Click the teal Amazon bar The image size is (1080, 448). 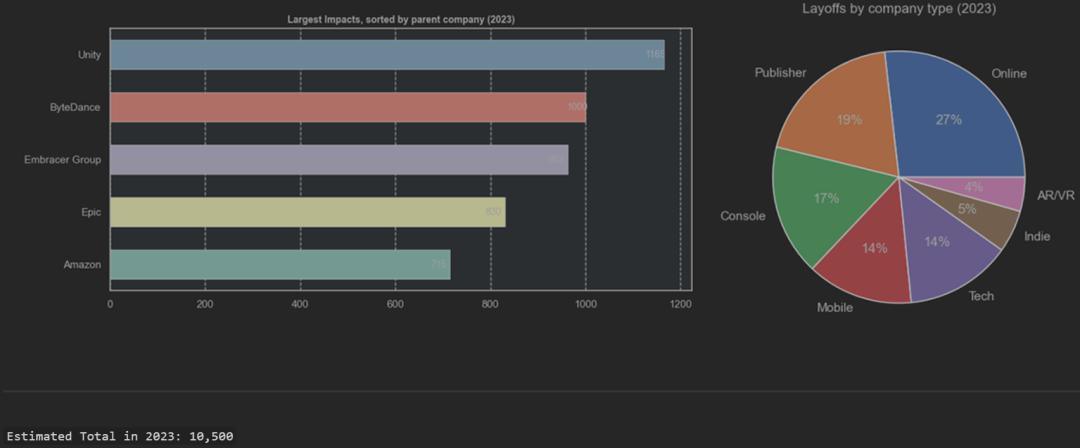[280, 265]
